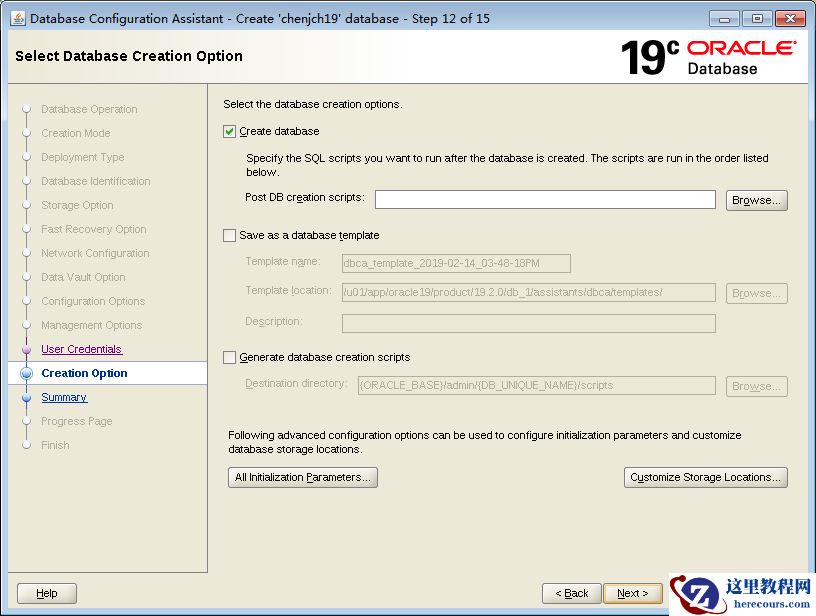Click the Template location field
This screenshot has width=816, height=616.
(x=529, y=292)
